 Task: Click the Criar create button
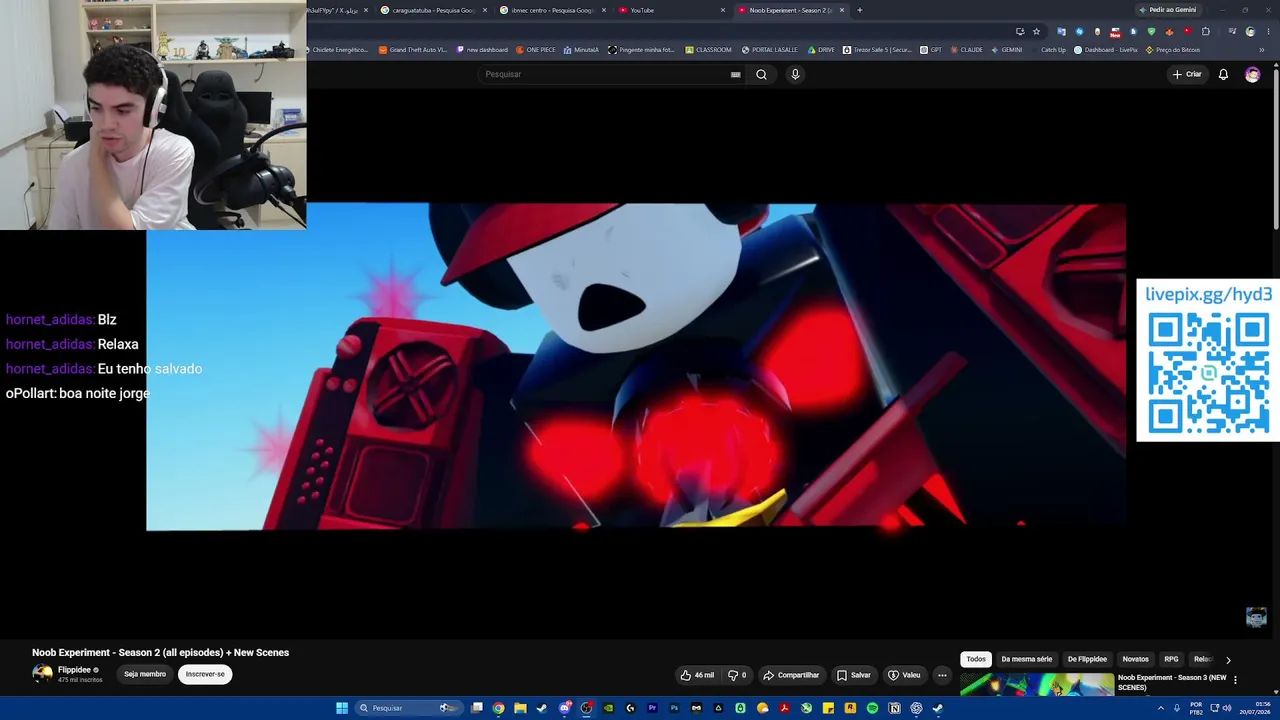point(1187,74)
